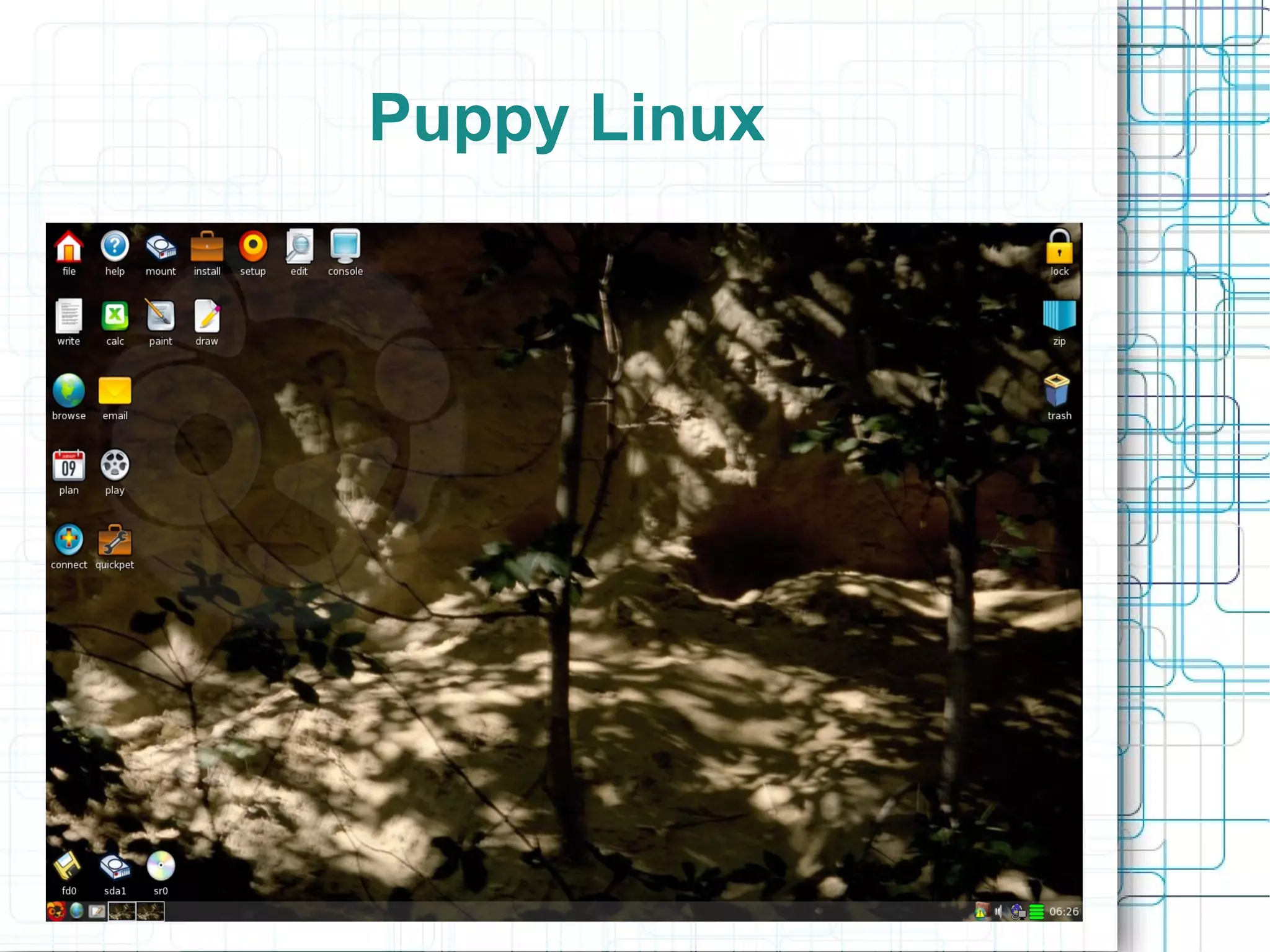Click the taskbar text editor launcher
The image size is (1270, 952).
tap(97, 912)
